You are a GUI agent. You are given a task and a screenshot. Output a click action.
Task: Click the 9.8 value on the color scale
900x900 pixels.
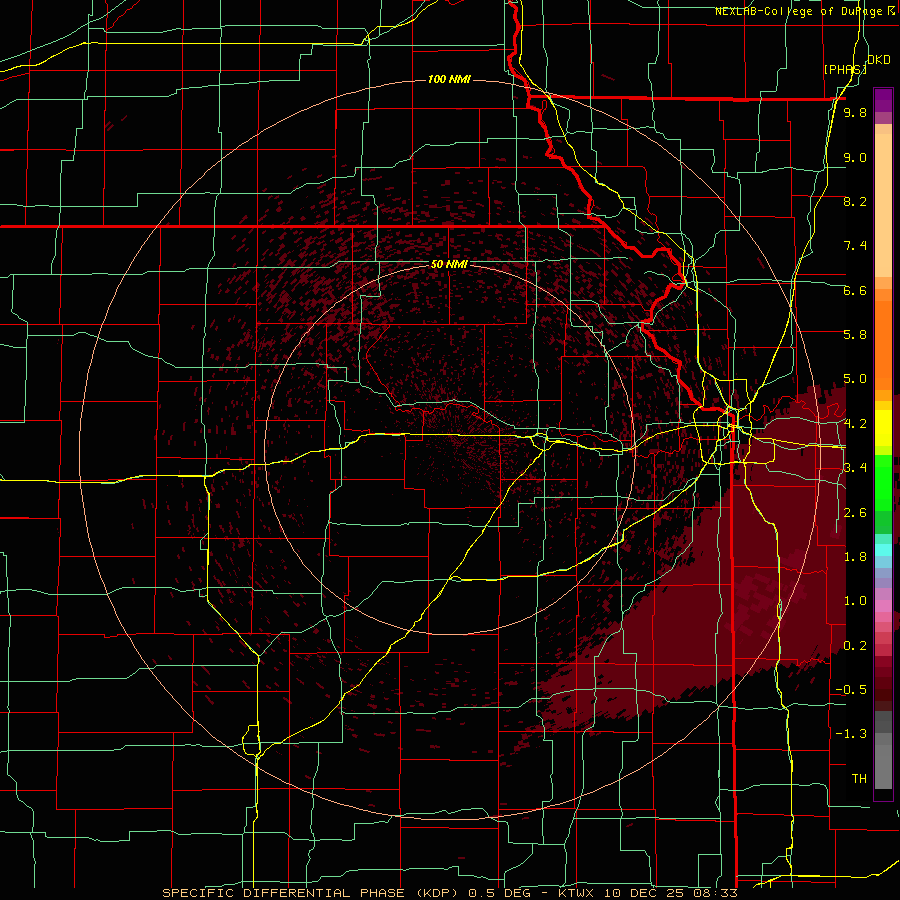coord(855,113)
